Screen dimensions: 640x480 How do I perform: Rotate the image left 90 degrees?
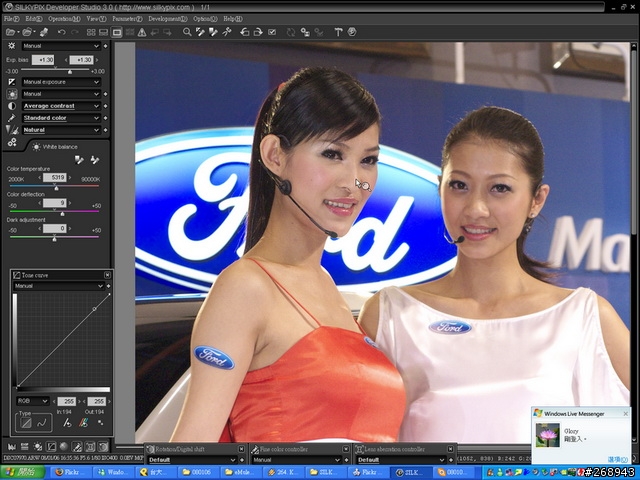(244, 32)
